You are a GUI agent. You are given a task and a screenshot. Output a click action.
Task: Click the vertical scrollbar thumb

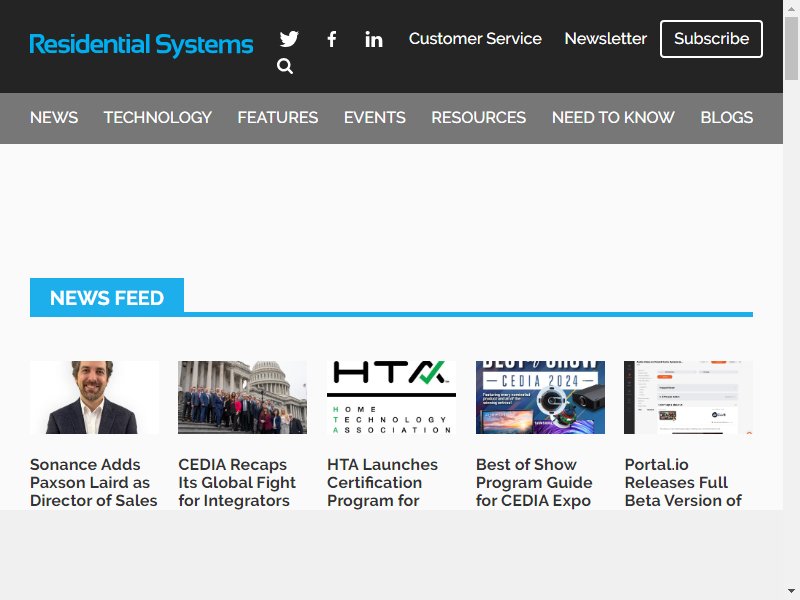(x=791, y=48)
